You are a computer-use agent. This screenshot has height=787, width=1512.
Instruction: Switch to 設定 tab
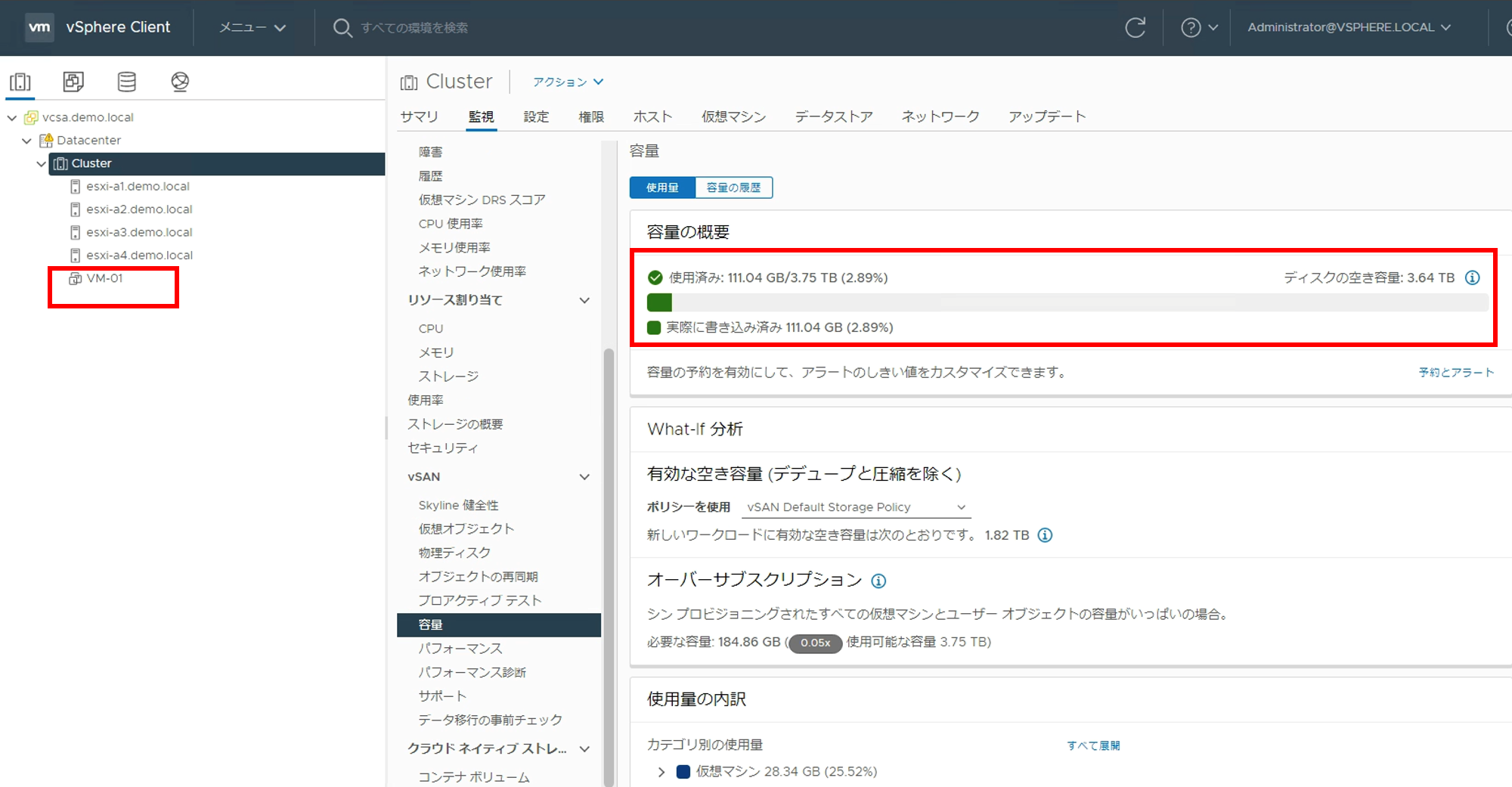(536, 116)
